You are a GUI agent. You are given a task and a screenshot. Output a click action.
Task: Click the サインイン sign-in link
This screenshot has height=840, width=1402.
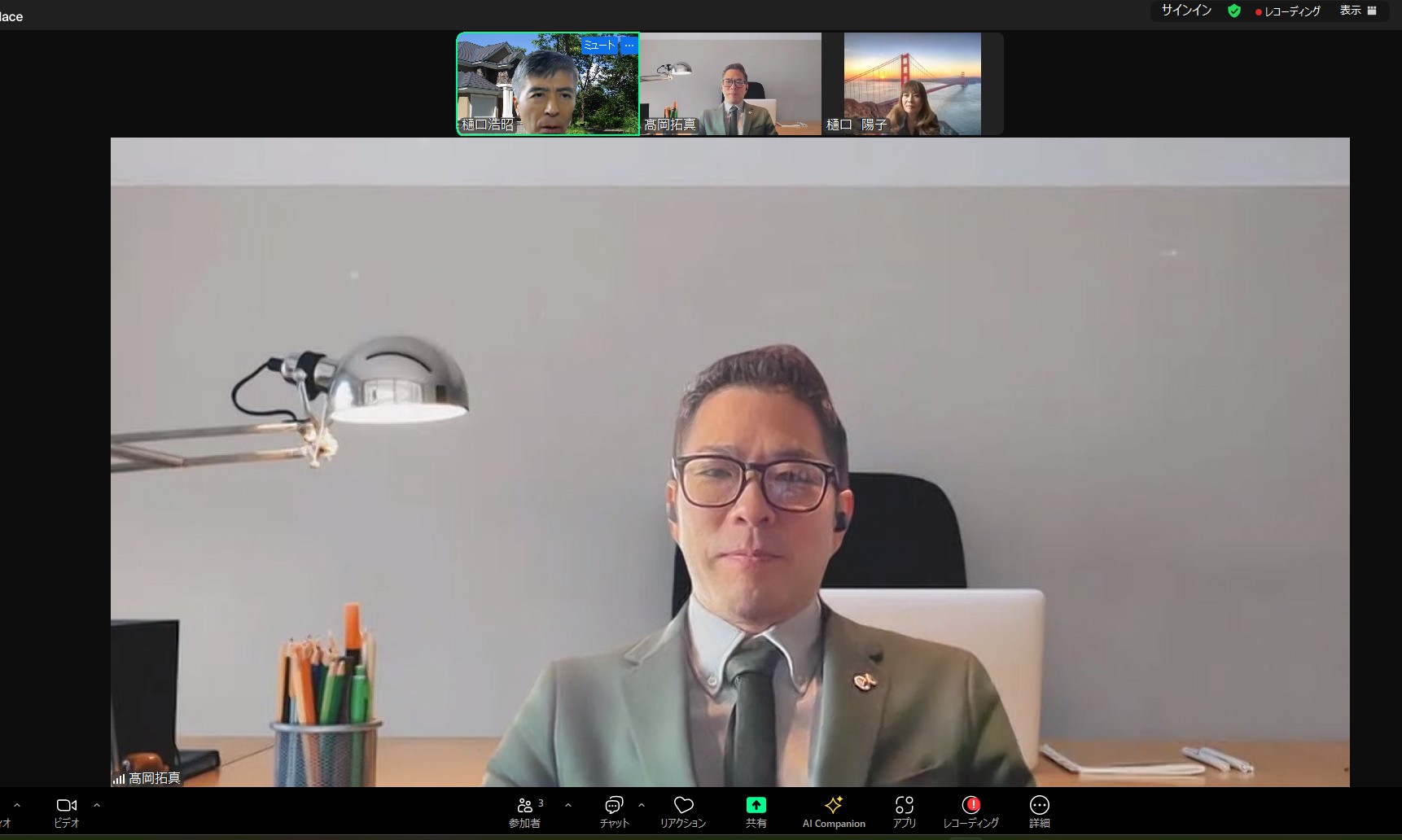click(1186, 11)
